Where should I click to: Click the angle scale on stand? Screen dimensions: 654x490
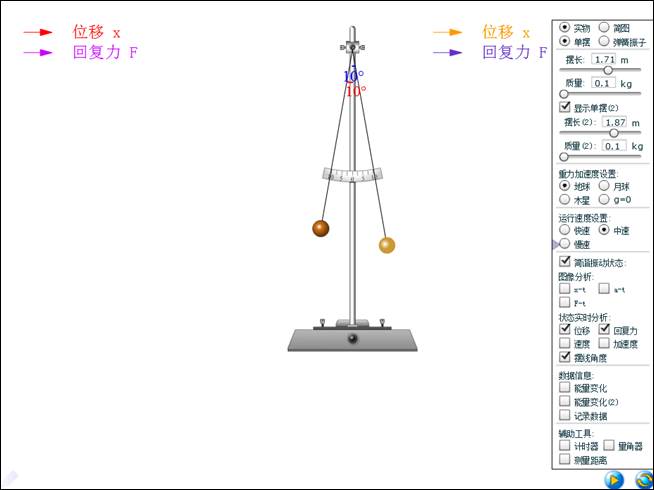click(x=352, y=175)
